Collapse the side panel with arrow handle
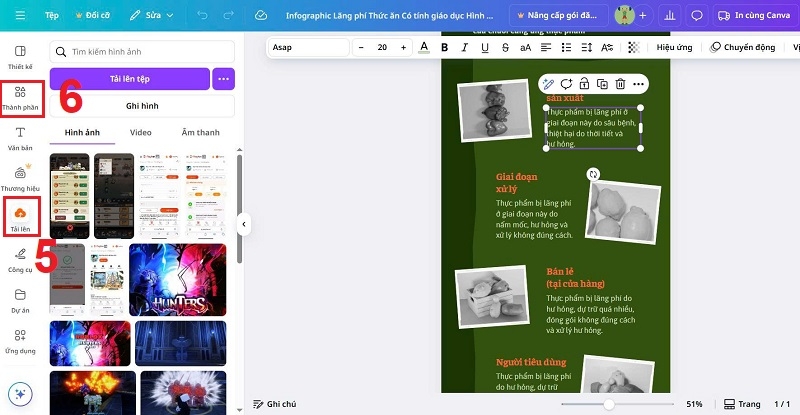This screenshot has height=415, width=800. [x=244, y=224]
